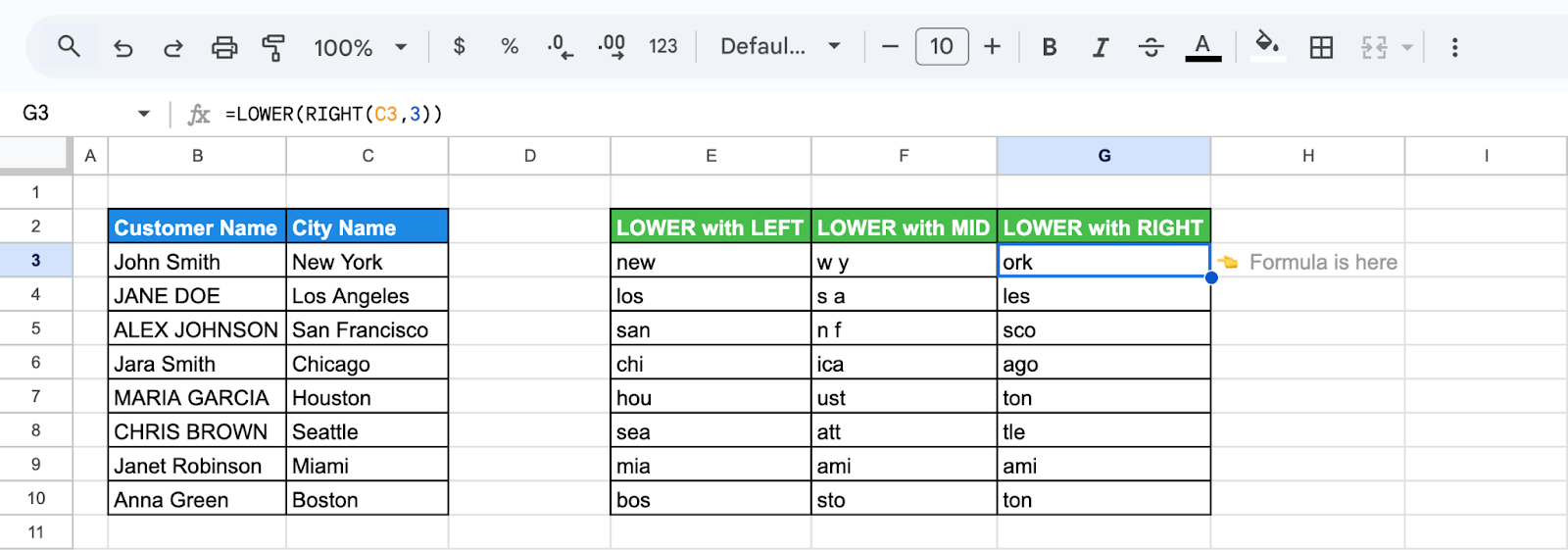
Task: Select the cell containing 'tle'
Action: [x=1103, y=430]
